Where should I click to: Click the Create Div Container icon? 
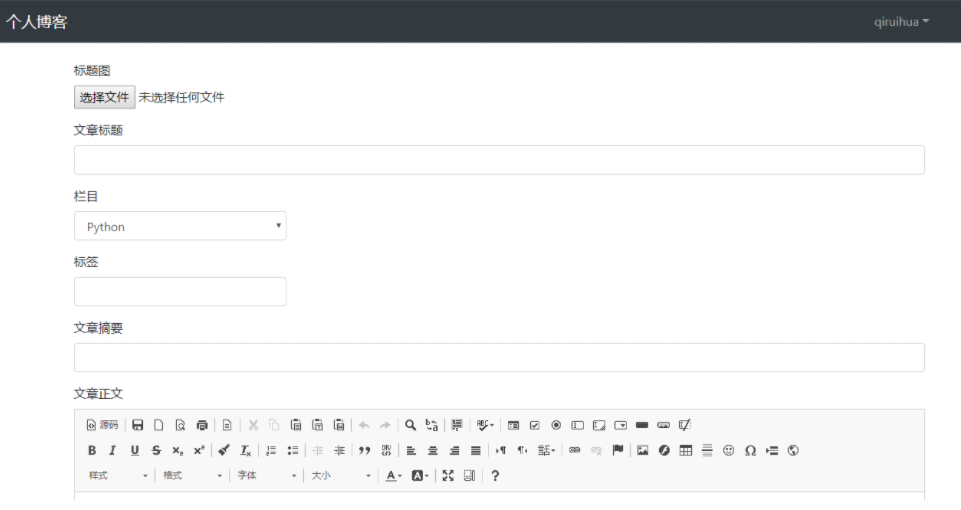point(386,451)
